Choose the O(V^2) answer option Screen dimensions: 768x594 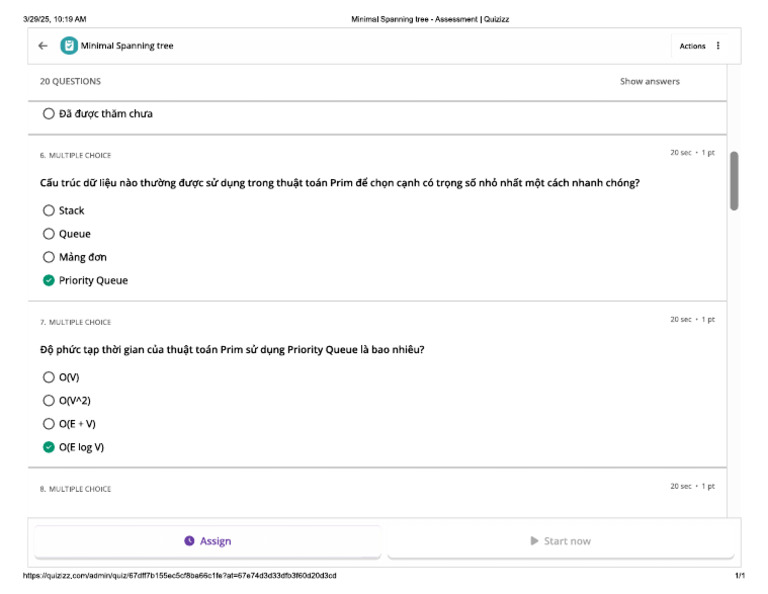coord(49,401)
